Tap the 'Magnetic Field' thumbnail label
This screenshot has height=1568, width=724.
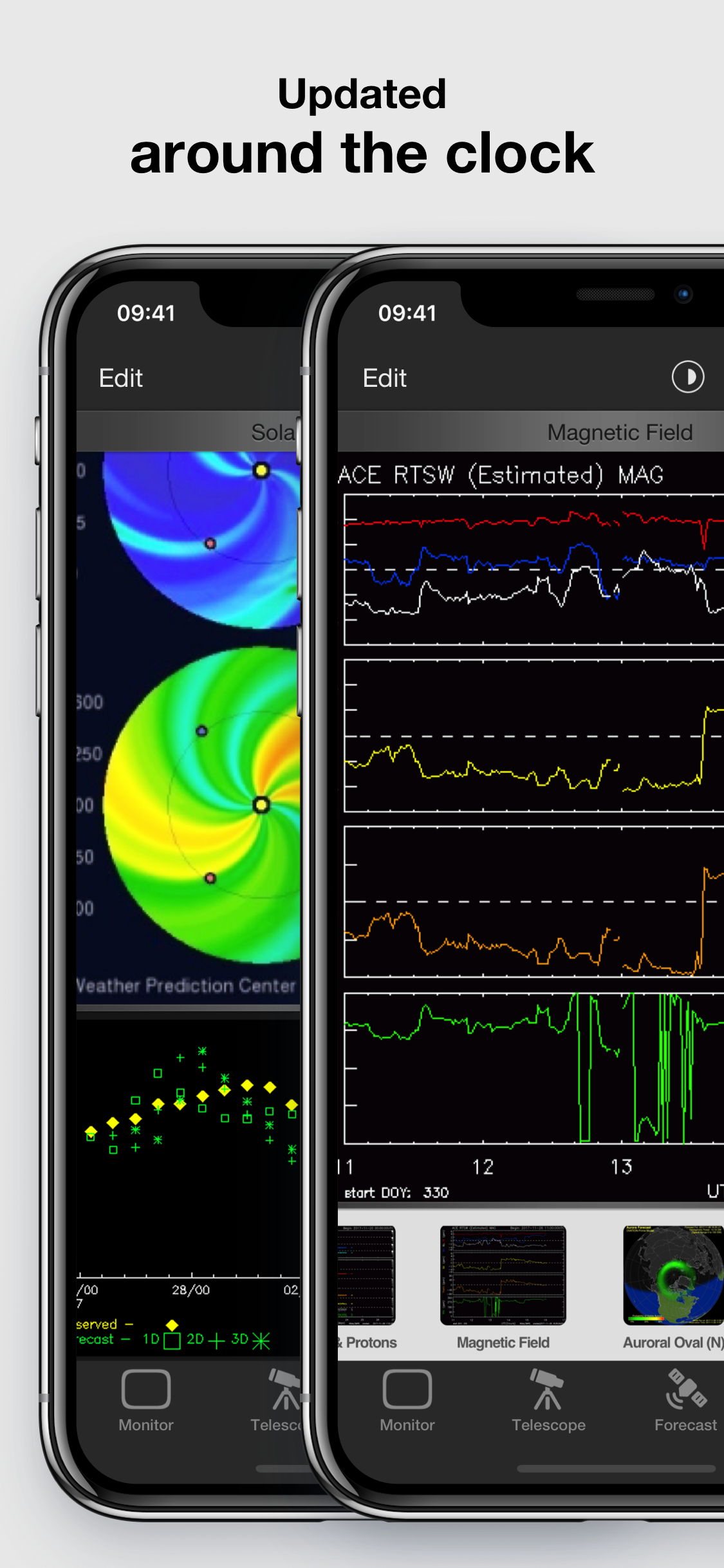tap(503, 1343)
